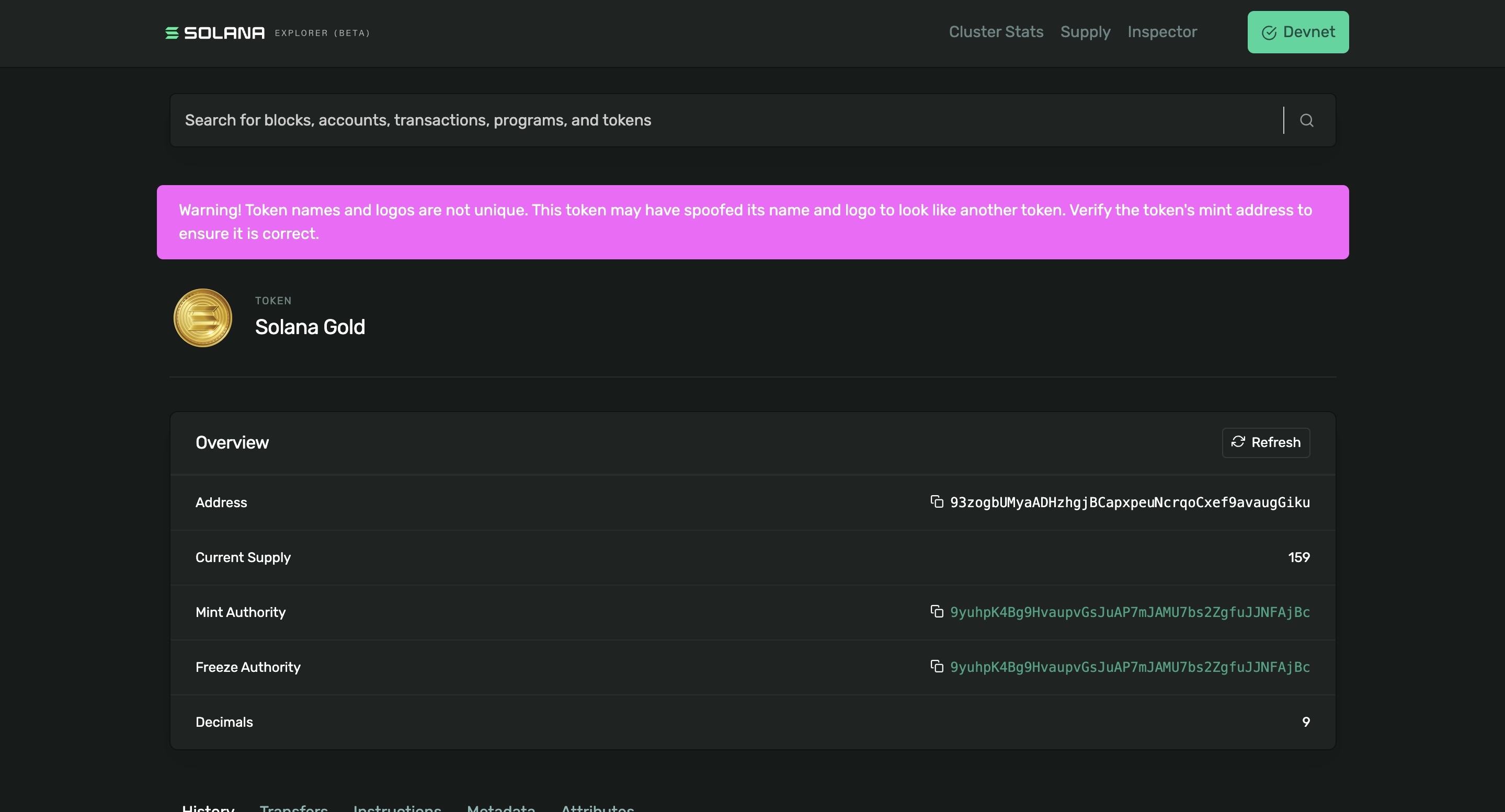
Task: Copy the token Address value
Action: (937, 502)
